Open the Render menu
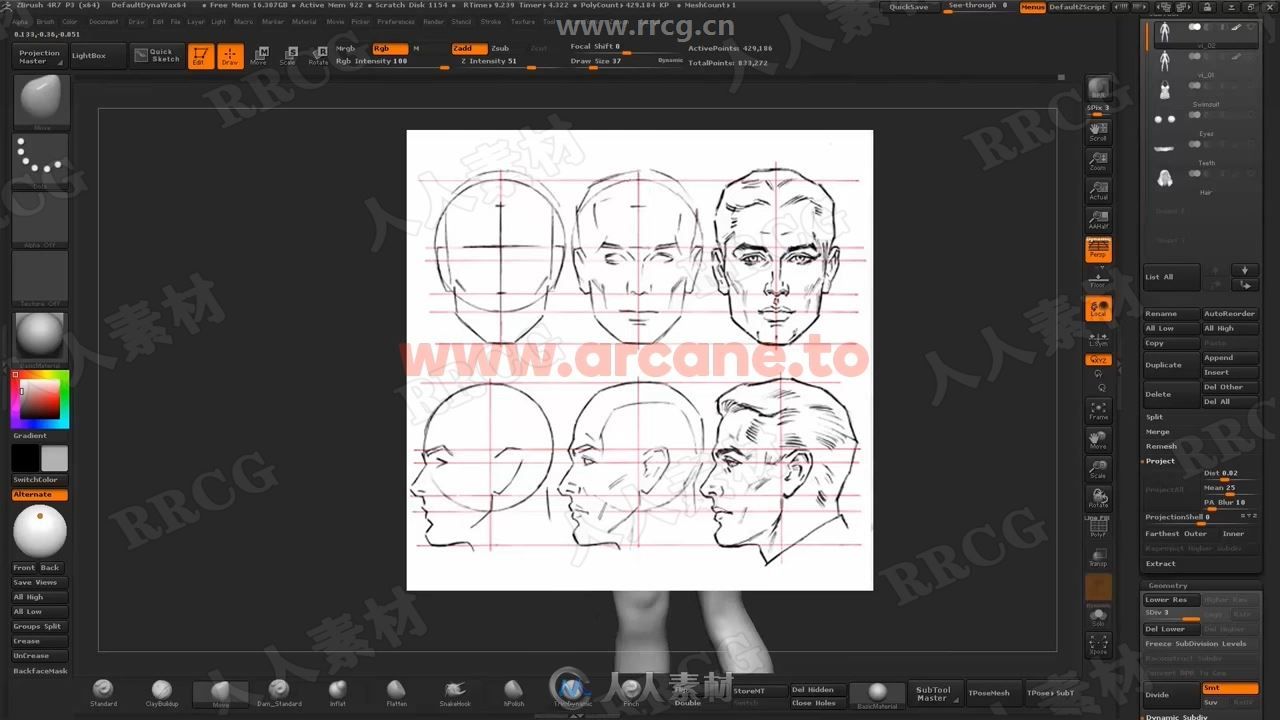Viewport: 1280px width, 720px height. tap(434, 21)
